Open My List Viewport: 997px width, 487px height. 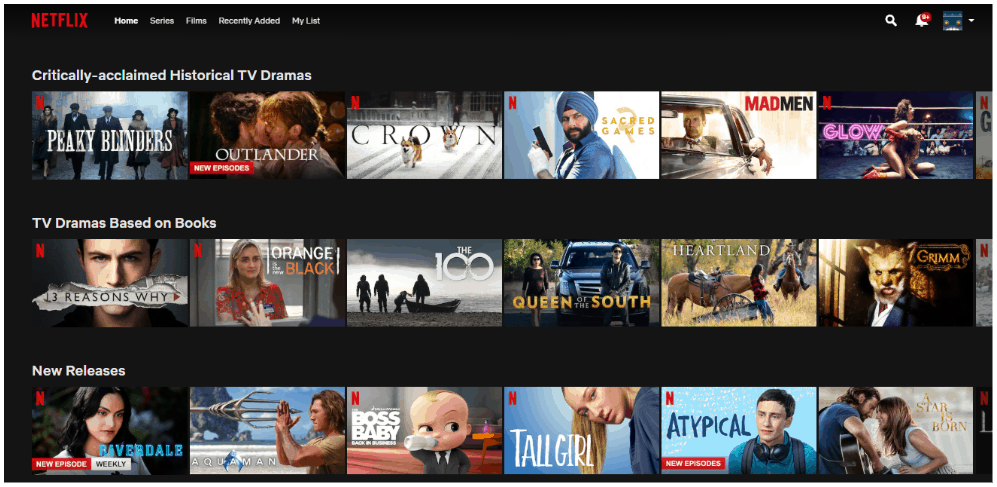coord(306,21)
